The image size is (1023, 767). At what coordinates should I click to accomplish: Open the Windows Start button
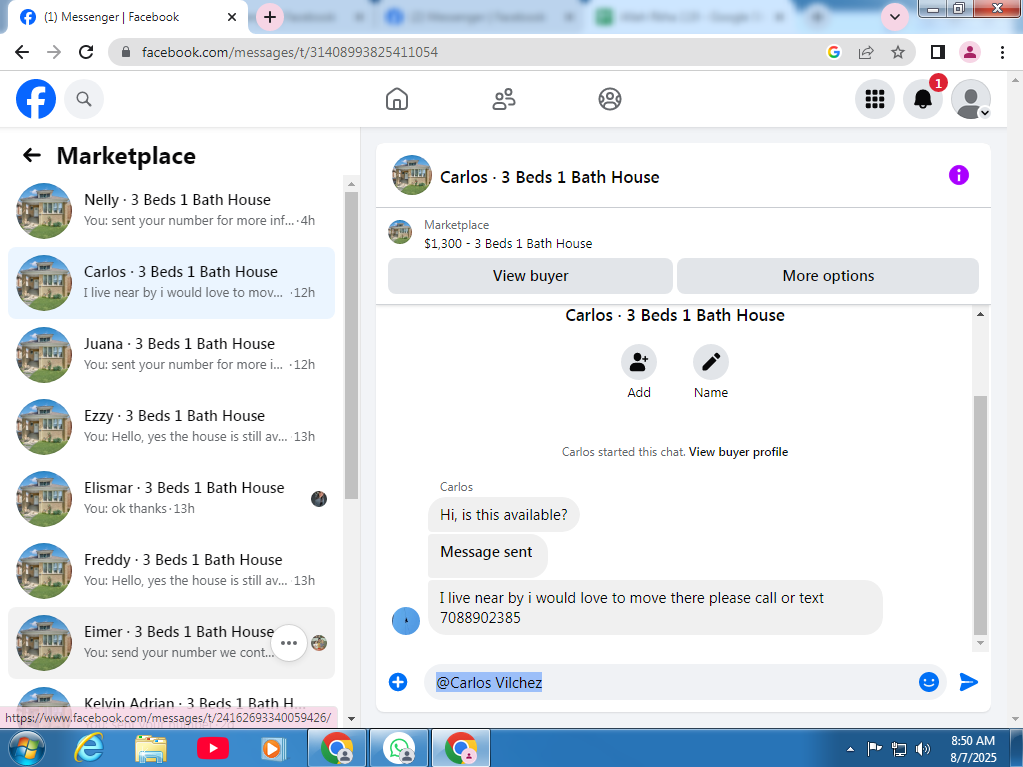coord(25,748)
